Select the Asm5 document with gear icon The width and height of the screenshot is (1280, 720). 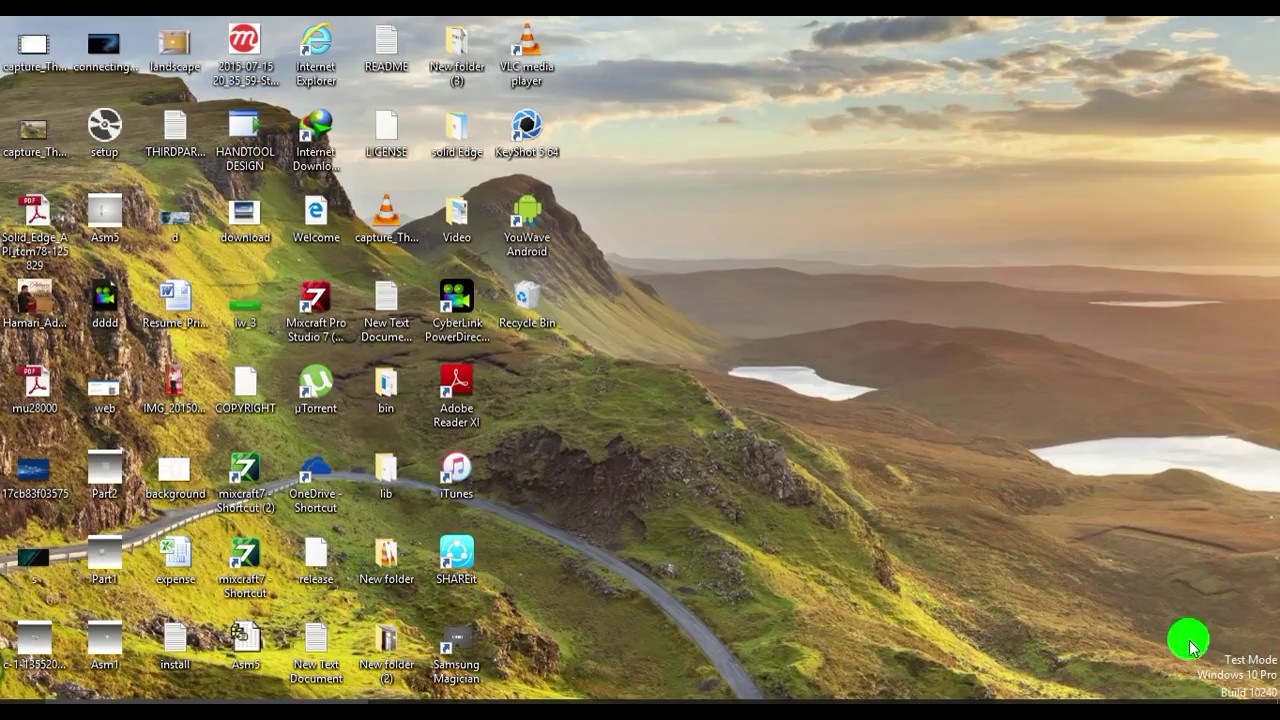[245, 647]
